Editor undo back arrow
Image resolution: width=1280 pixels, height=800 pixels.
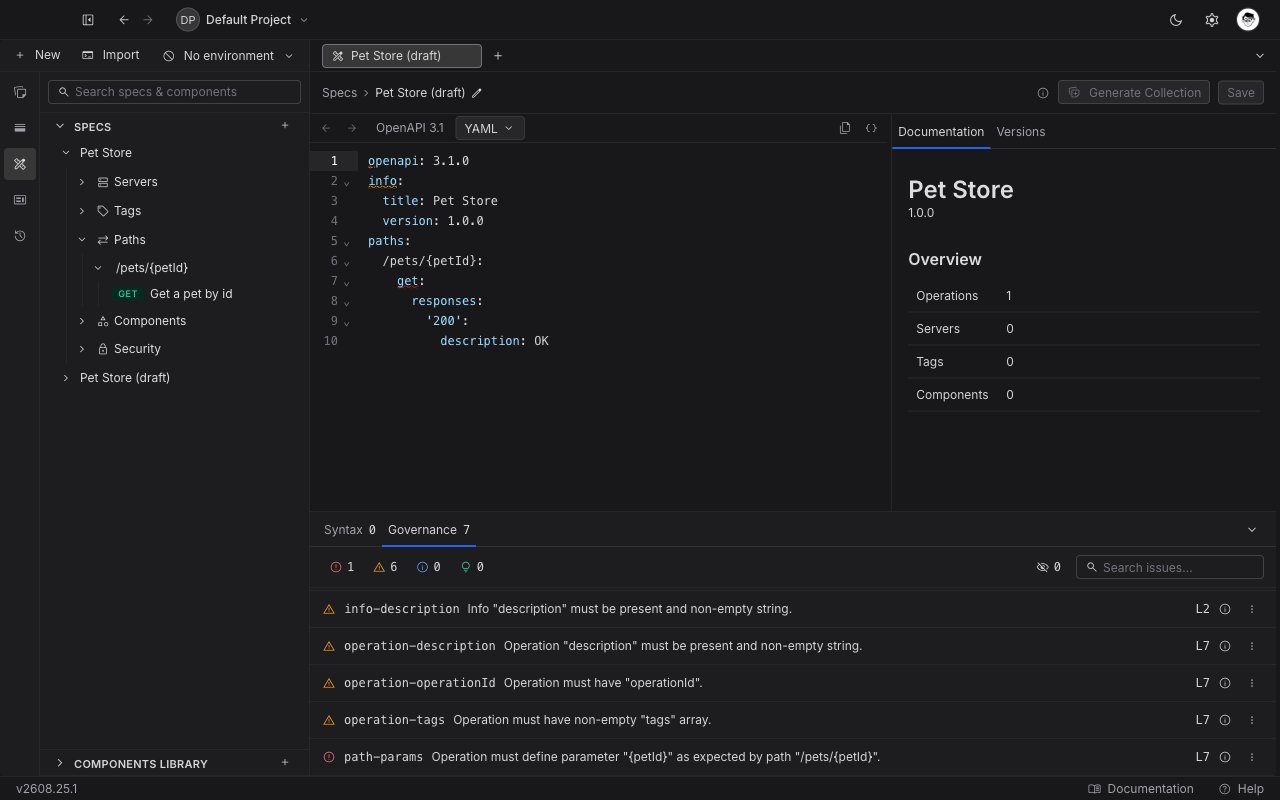[326, 128]
